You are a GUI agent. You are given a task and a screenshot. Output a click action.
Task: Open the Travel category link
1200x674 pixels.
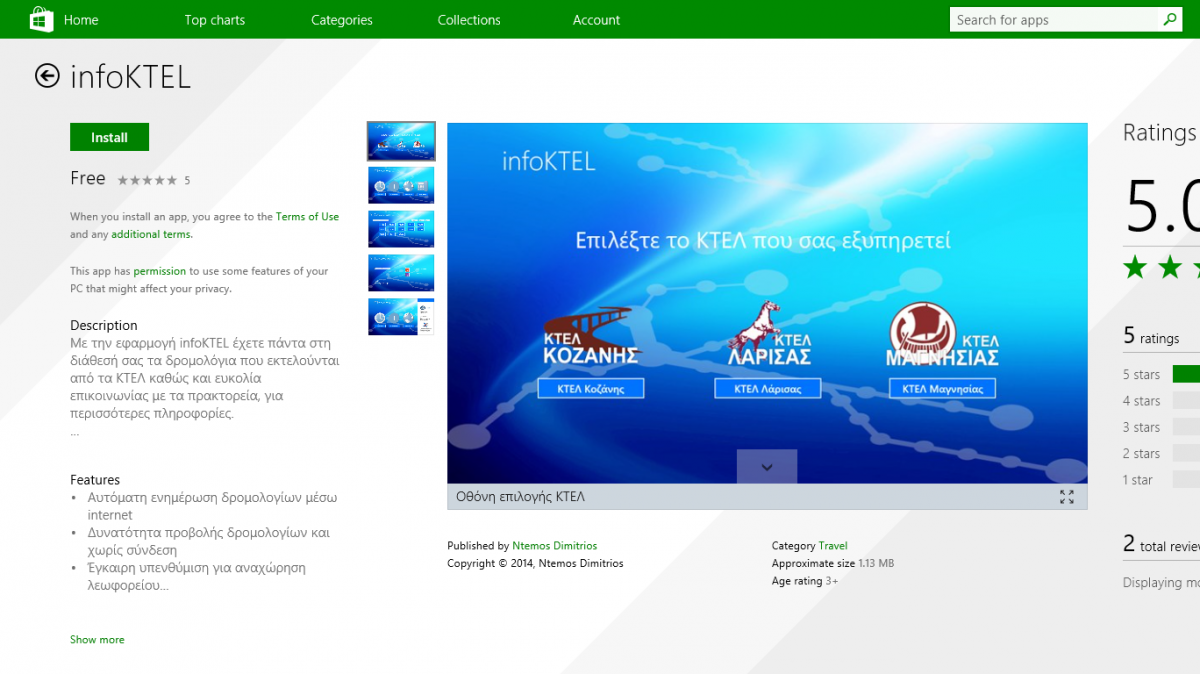[x=833, y=546]
